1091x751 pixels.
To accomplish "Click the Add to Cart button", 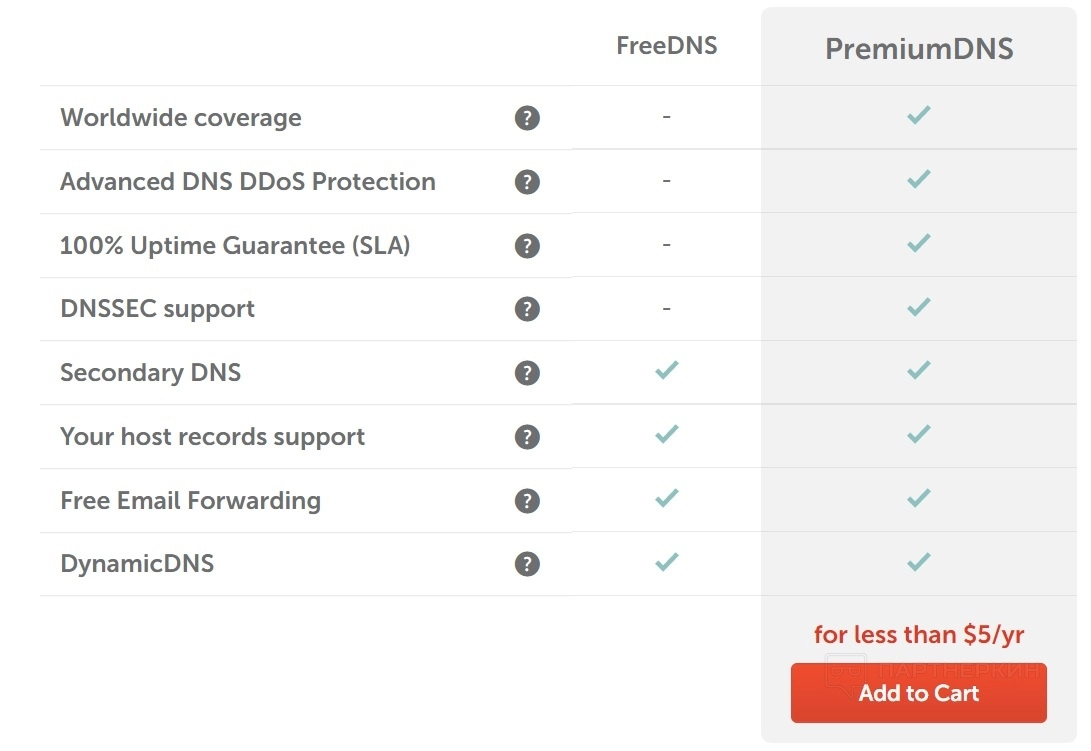I will pyautogui.click(x=918, y=693).
